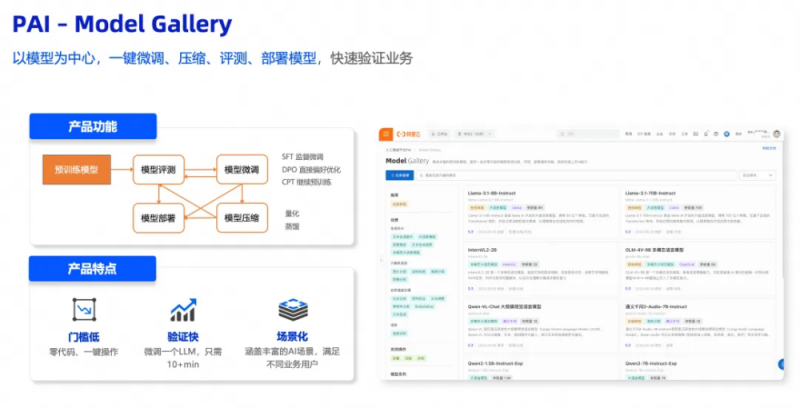Click the blue round assistant icon in header
Viewport: 800px width, 408px height.
[727, 134]
